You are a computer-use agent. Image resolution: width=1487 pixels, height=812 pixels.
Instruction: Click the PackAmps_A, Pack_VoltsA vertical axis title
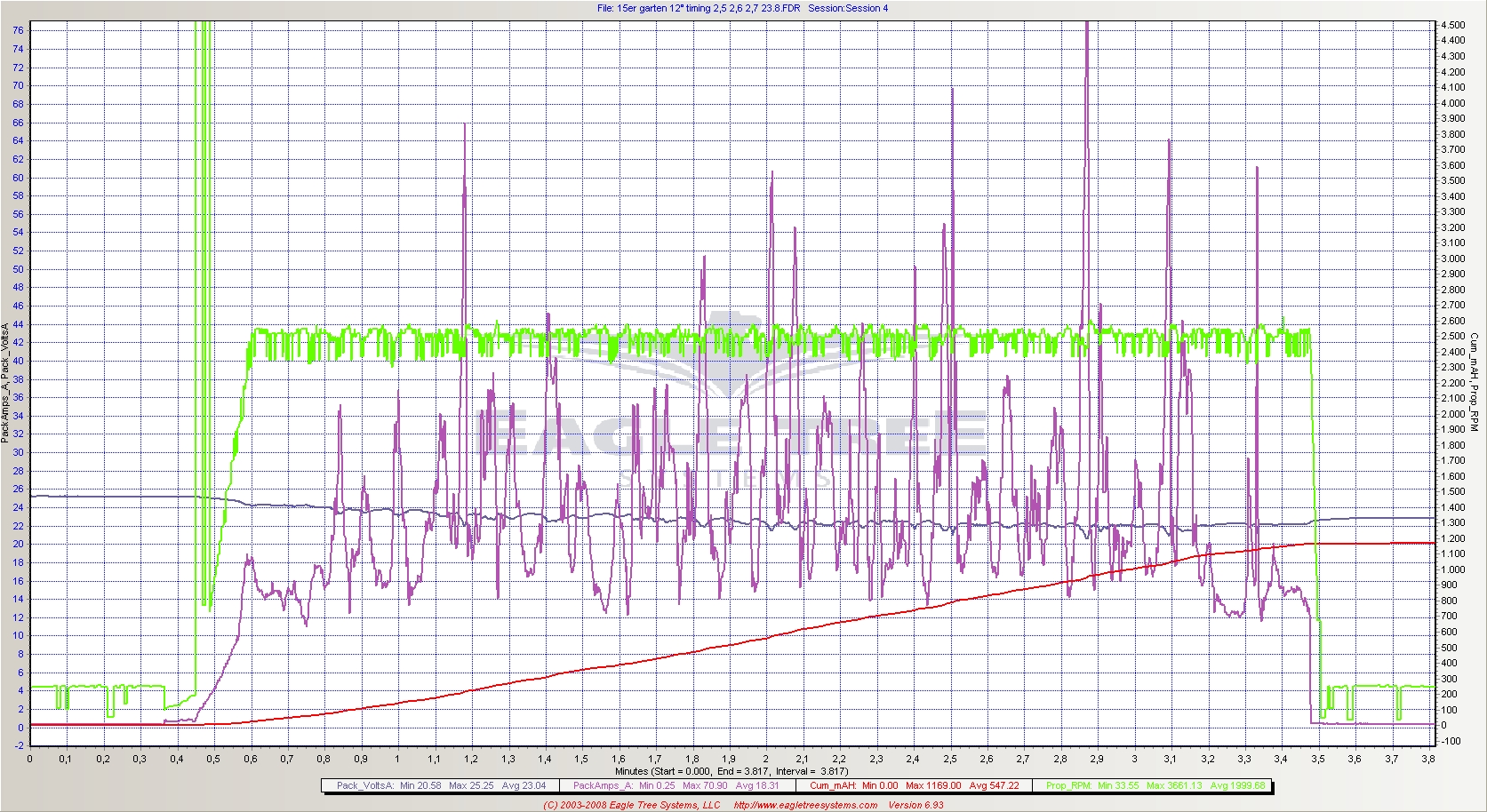pos(5,382)
